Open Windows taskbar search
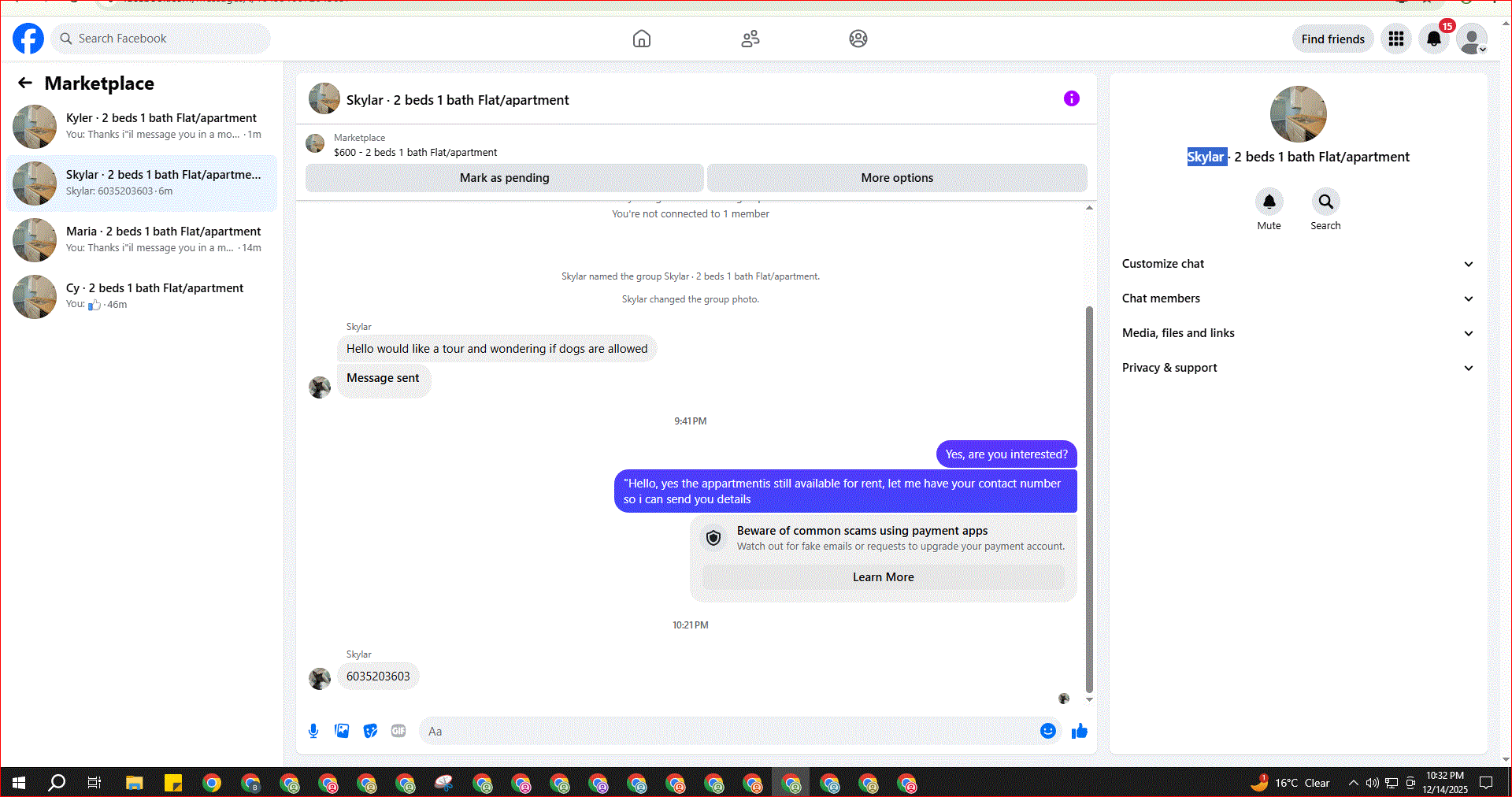1512x797 pixels. [x=57, y=783]
